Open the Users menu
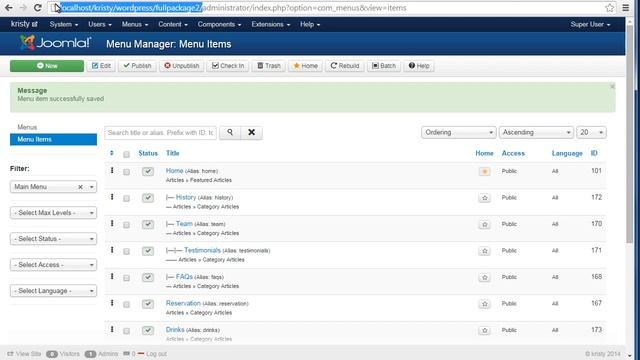640x360 pixels. pyautogui.click(x=100, y=24)
